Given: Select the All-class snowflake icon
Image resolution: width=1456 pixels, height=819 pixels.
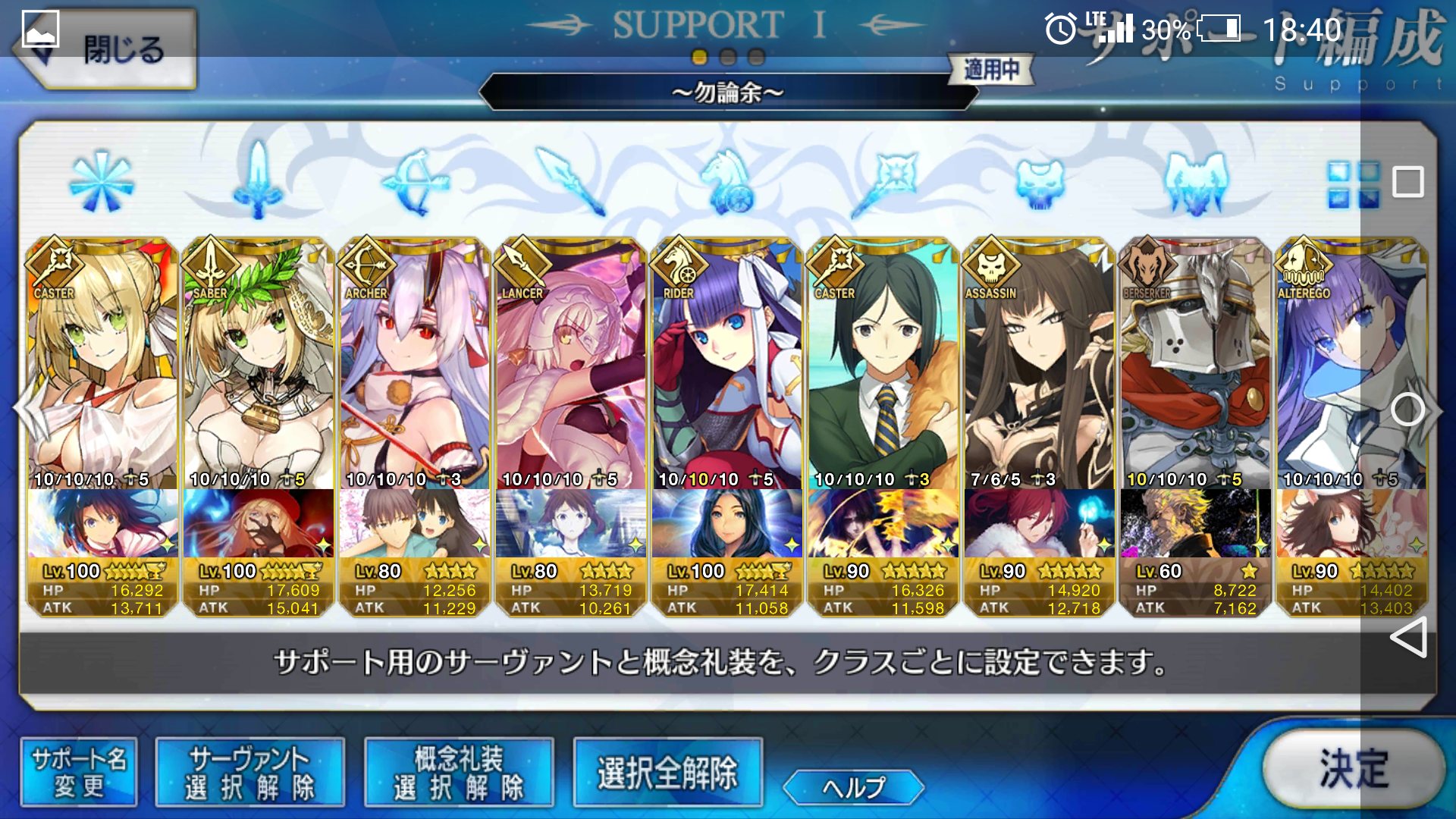Looking at the screenshot, I should [101, 182].
